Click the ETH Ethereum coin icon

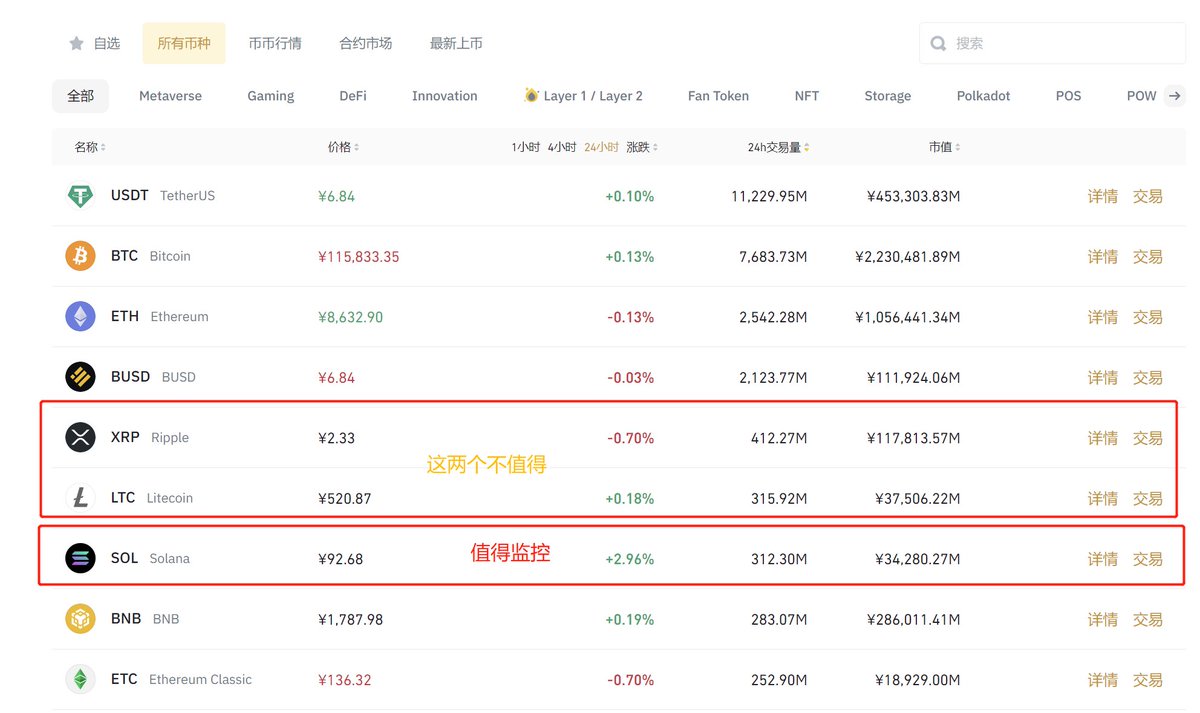[80, 317]
